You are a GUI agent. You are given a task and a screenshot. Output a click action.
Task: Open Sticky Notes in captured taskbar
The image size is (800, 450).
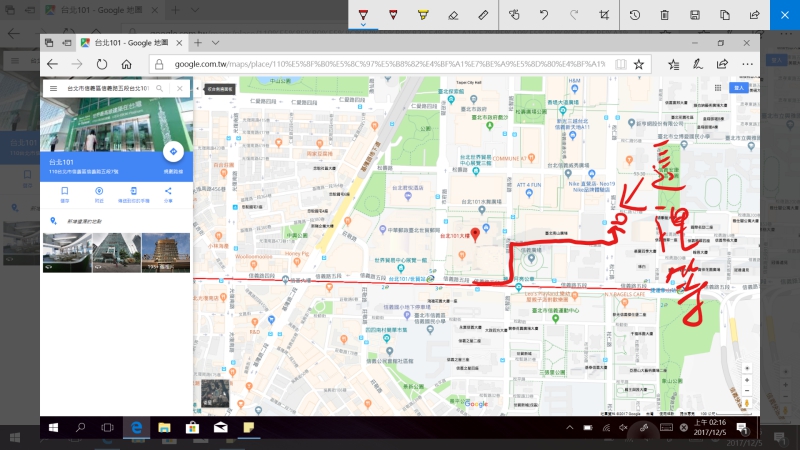[248, 428]
